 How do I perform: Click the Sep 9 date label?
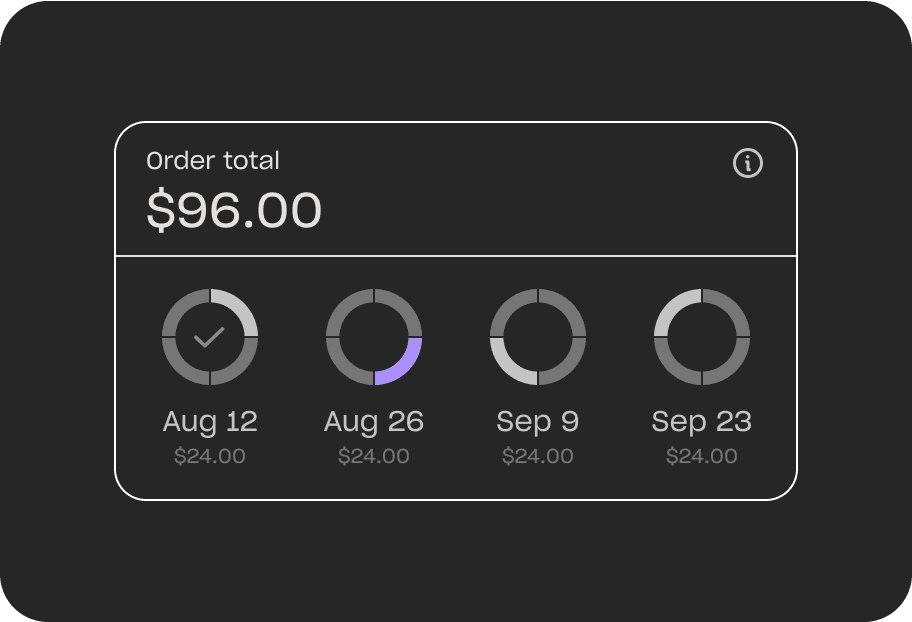click(538, 422)
